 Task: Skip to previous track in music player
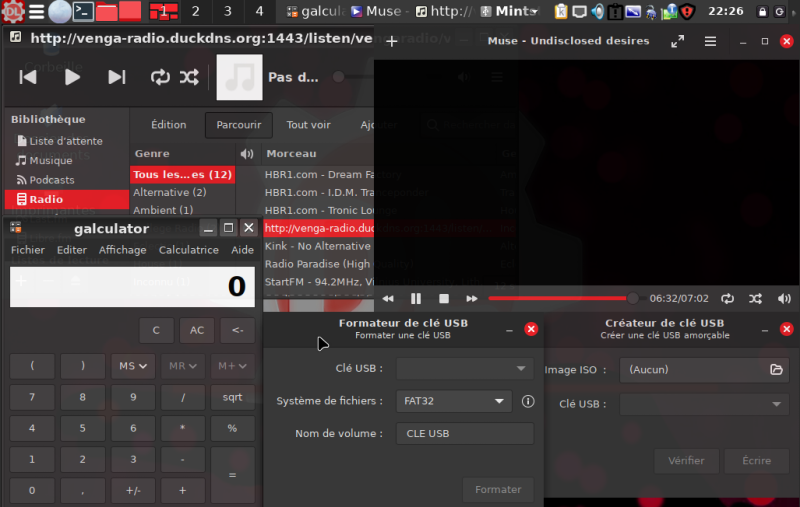pyautogui.click(x=28, y=77)
